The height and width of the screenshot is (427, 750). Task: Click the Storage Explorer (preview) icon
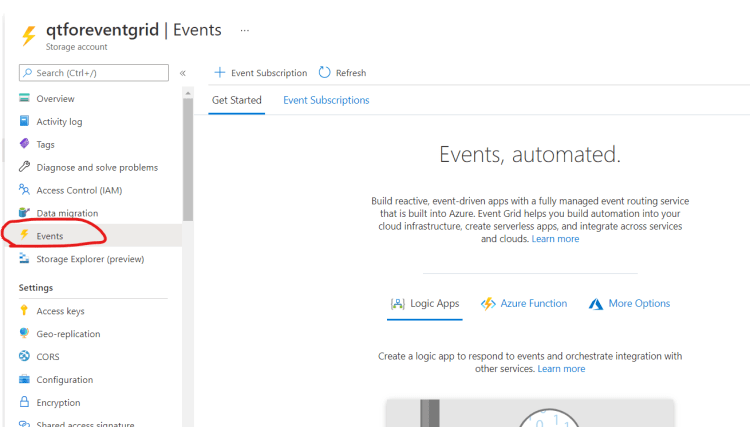[24, 258]
